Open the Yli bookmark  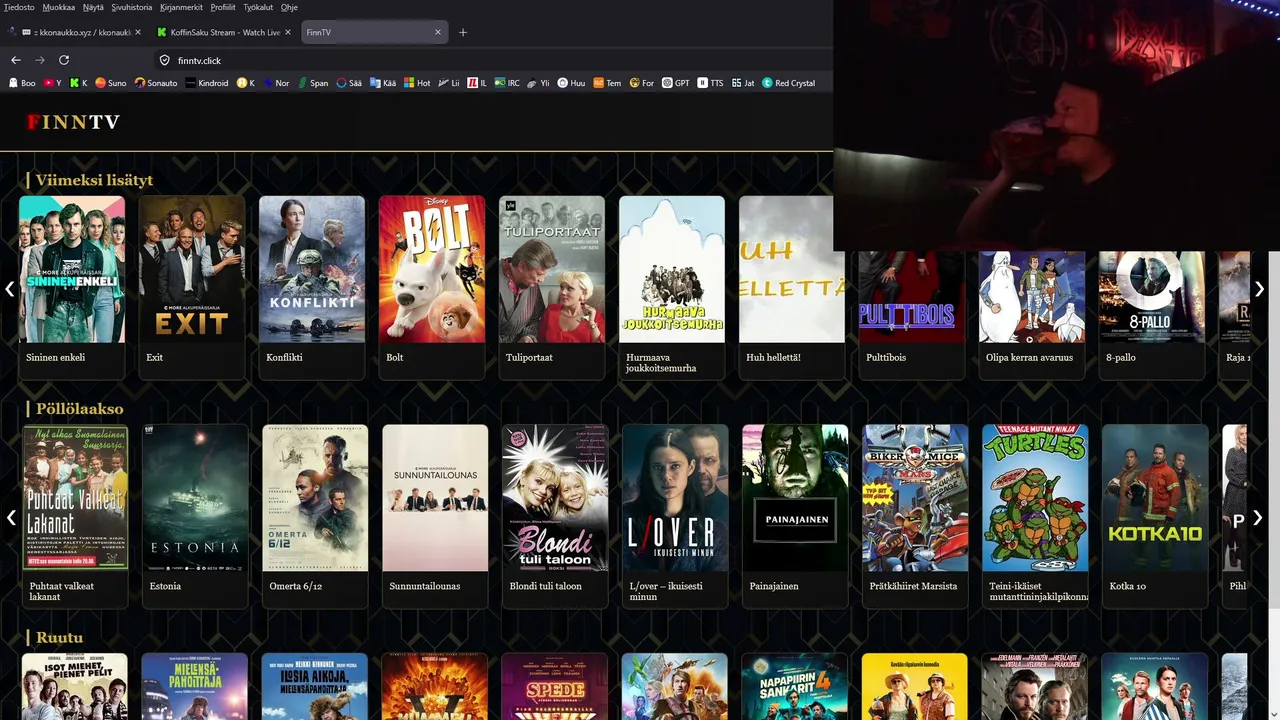click(539, 83)
